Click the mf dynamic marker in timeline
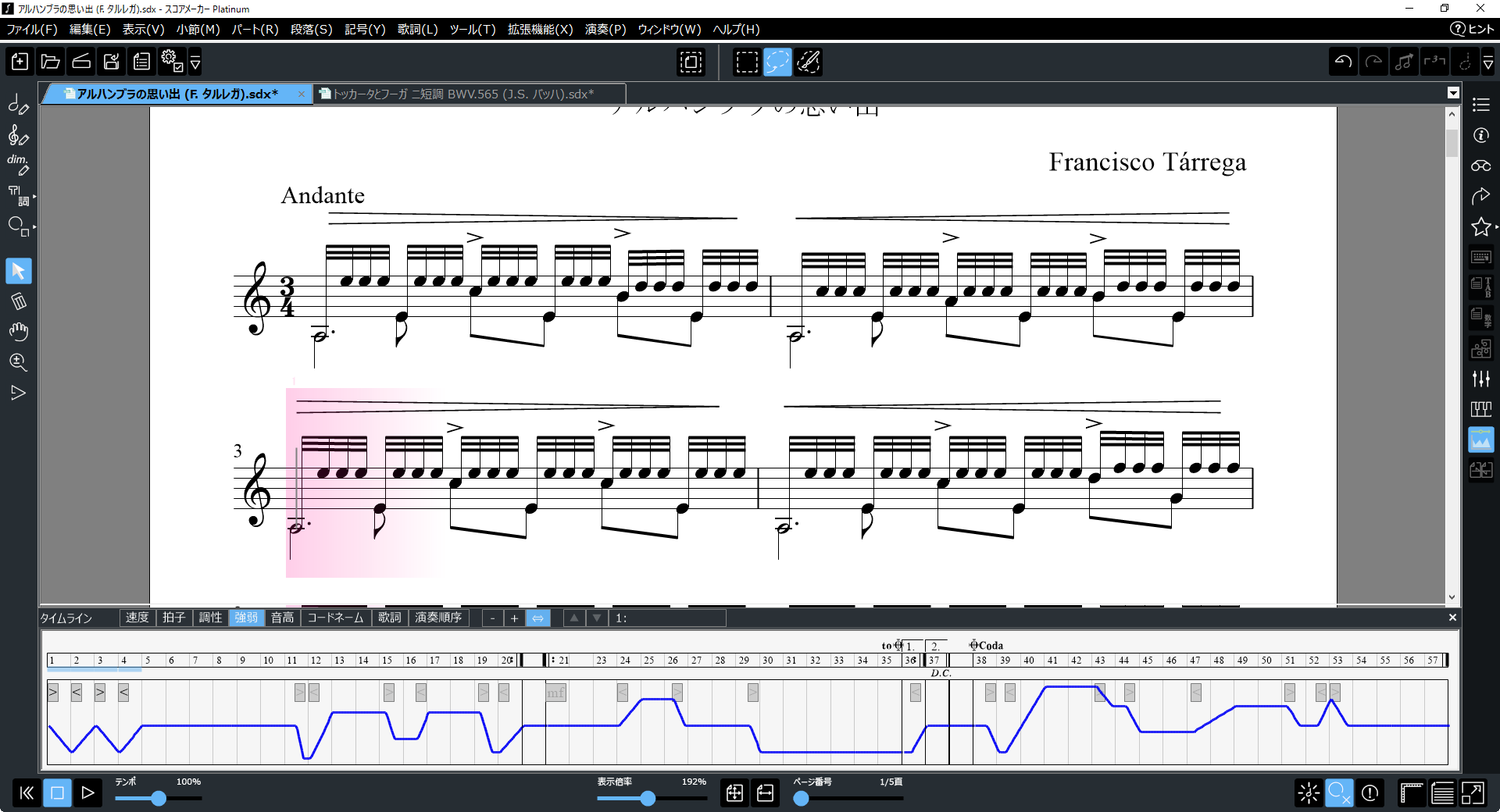 (555, 693)
